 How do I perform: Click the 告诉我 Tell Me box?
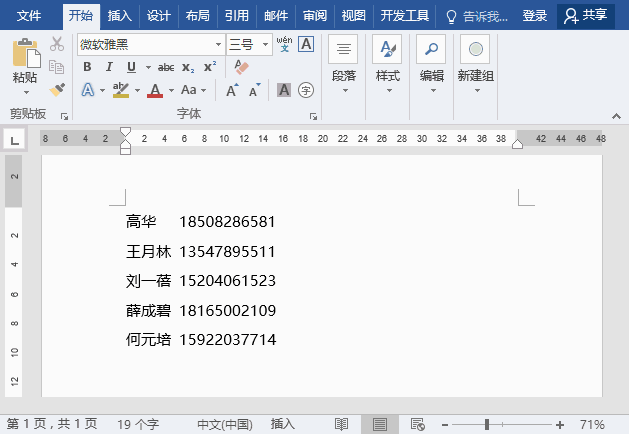click(477, 16)
